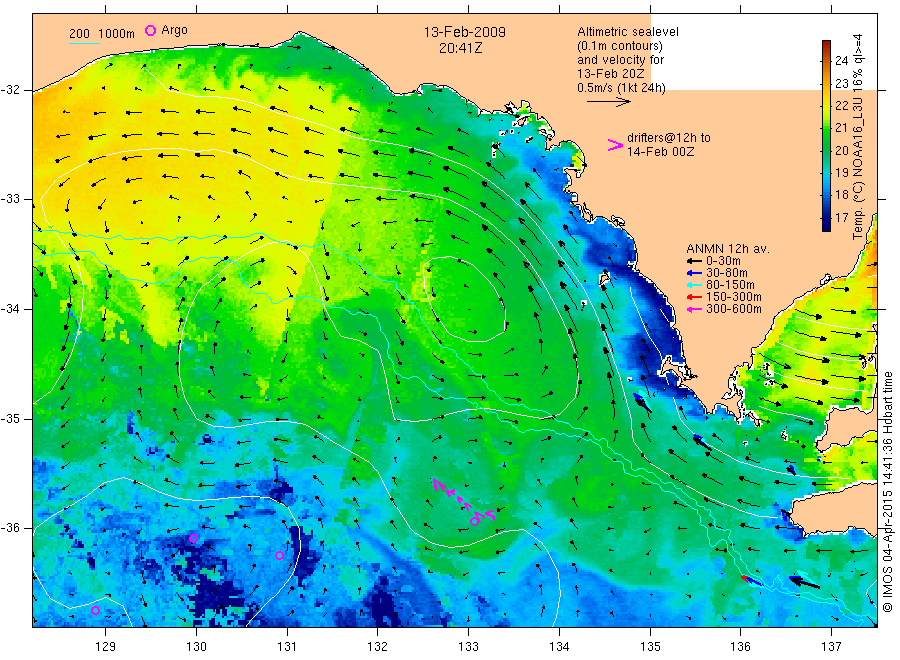Image resolution: width=900 pixels, height=660 pixels.
Task: Click the 134 longitude axis label
Action: pyautogui.click(x=559, y=647)
